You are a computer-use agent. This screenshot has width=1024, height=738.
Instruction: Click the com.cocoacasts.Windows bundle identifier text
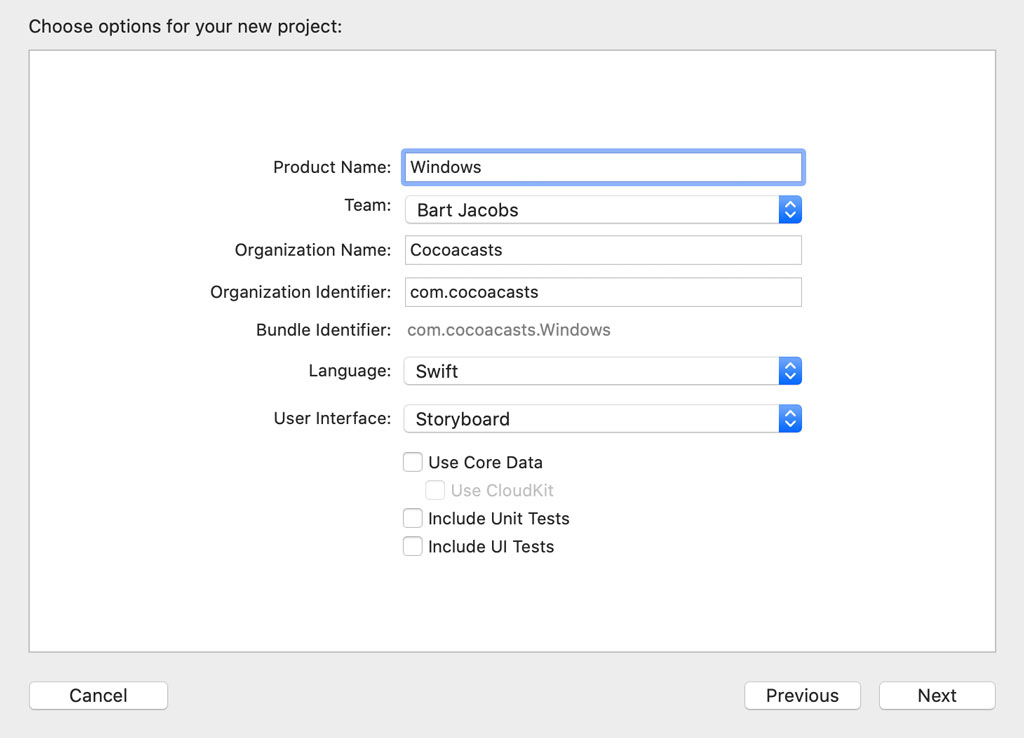(x=509, y=330)
